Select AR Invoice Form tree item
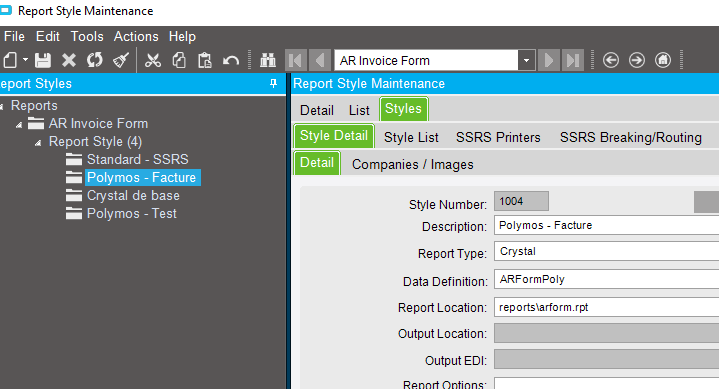 (99, 123)
